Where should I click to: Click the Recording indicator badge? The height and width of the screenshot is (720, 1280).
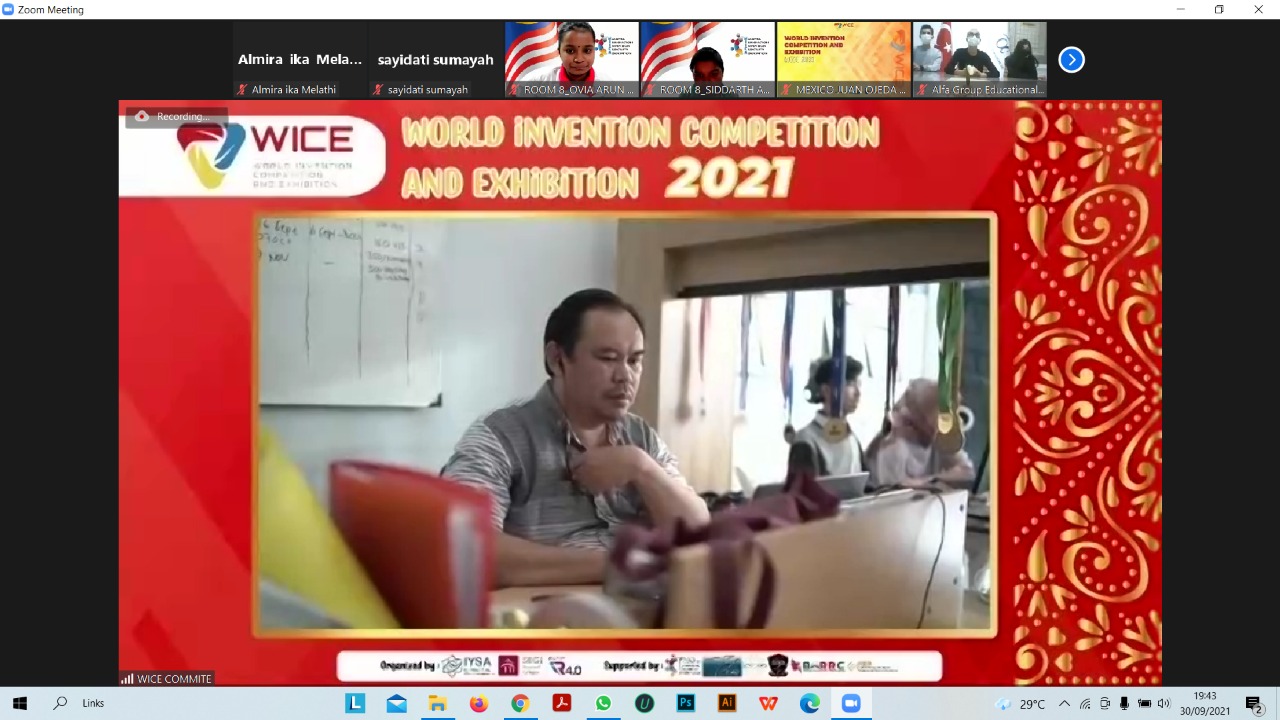pos(176,116)
